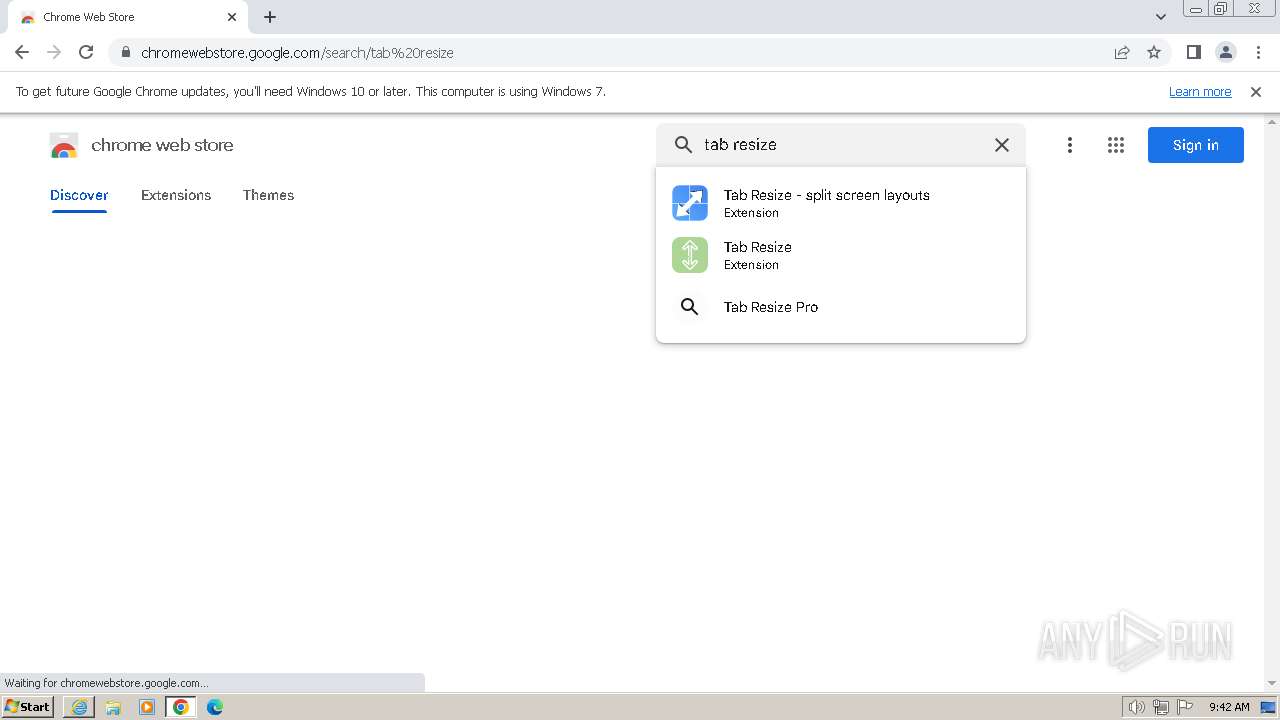Toggle the browser side panel
This screenshot has height=720, width=1280.
pyautogui.click(x=1194, y=52)
